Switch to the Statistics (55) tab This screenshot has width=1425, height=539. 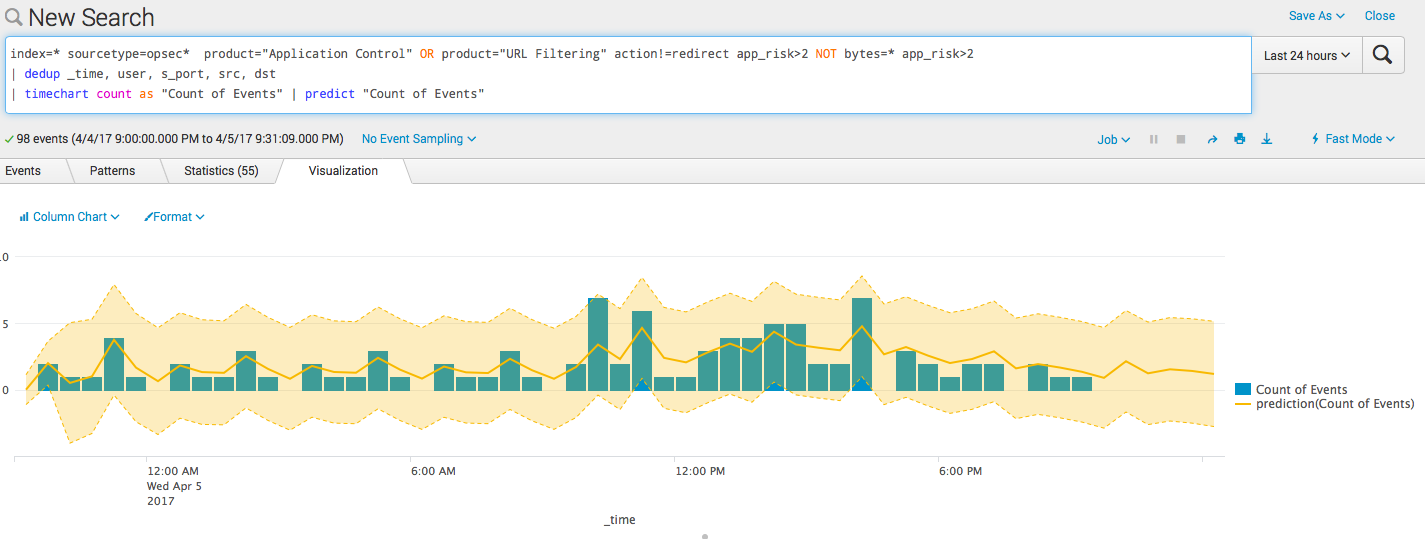[x=221, y=171]
